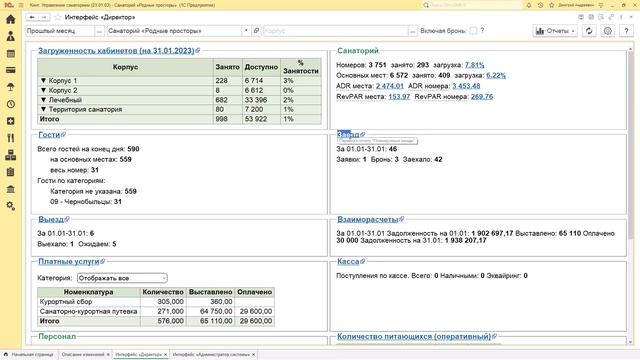Switch to Начальная страница tab
Screen dimensions: 640x360
(x=29, y=354)
